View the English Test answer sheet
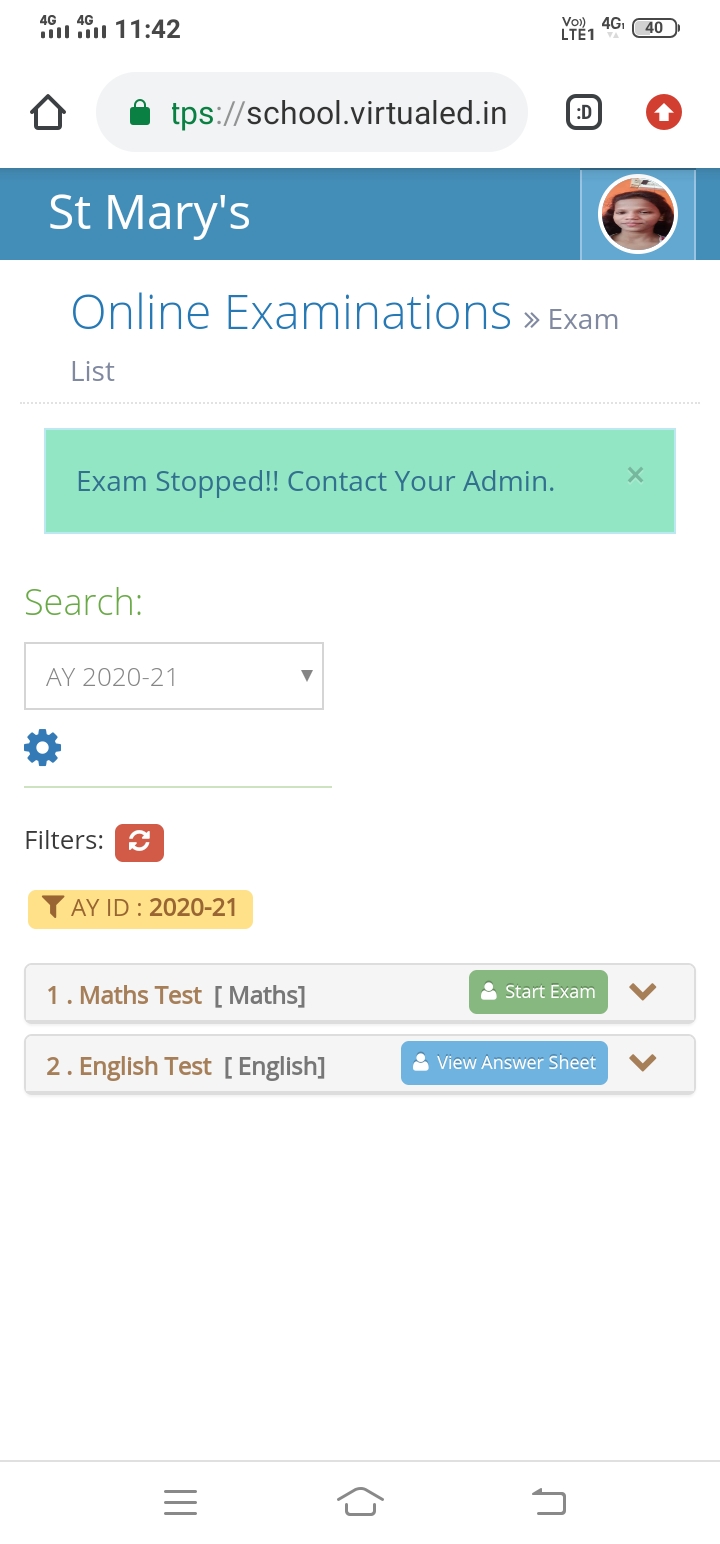This screenshot has height=1544, width=720. tap(504, 1063)
